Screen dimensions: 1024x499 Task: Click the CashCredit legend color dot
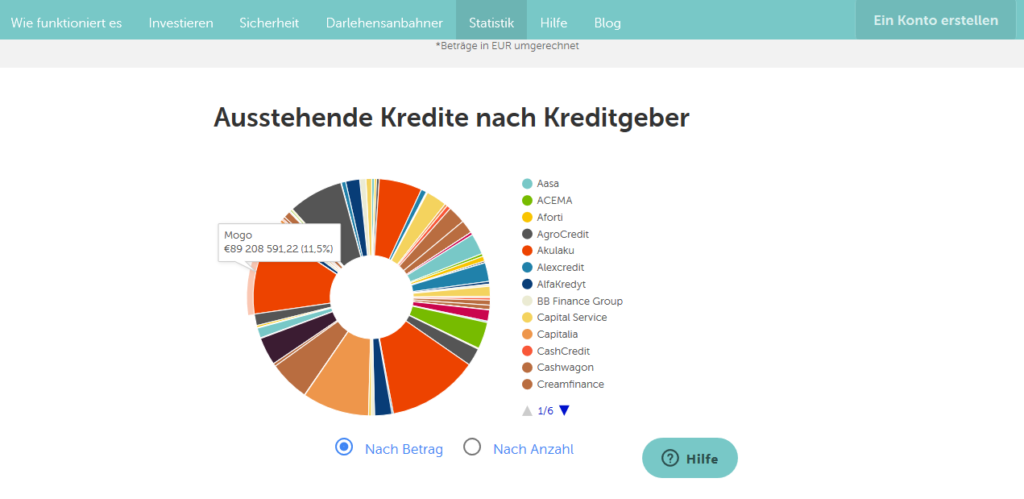pyautogui.click(x=527, y=351)
